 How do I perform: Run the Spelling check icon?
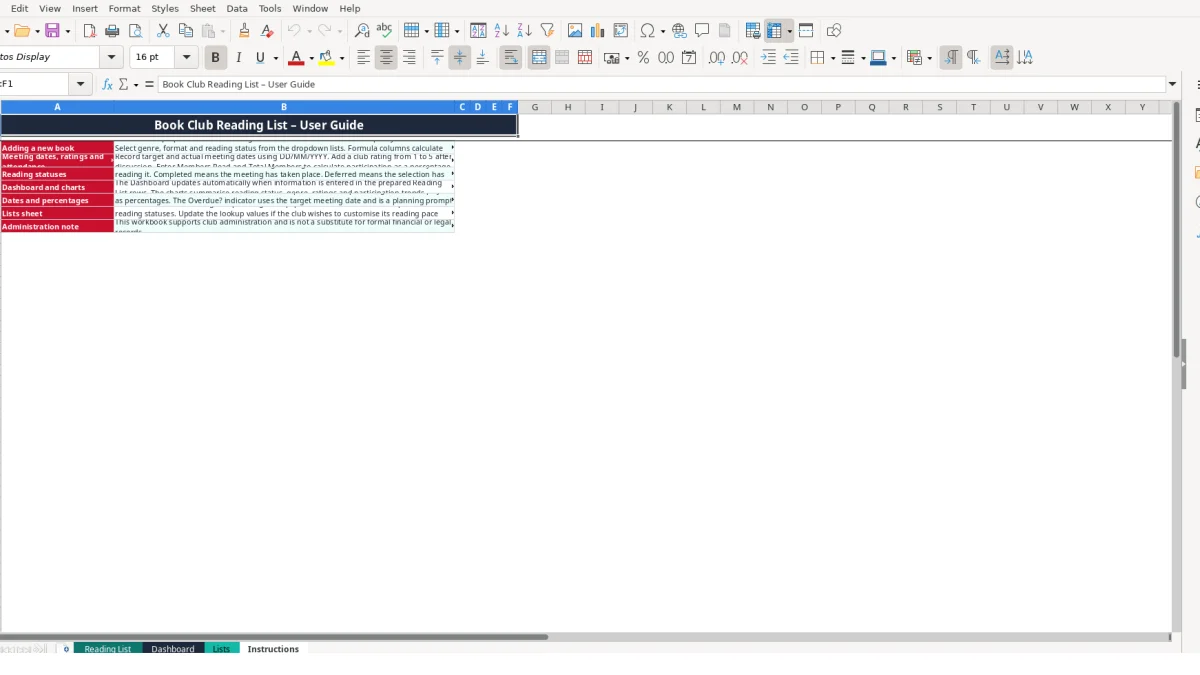coord(384,31)
